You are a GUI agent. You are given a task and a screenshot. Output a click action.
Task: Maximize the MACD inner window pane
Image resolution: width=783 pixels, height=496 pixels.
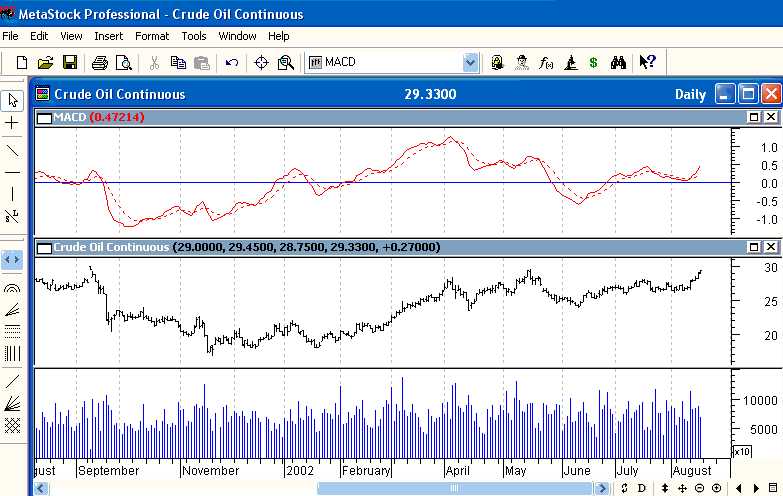pos(754,118)
